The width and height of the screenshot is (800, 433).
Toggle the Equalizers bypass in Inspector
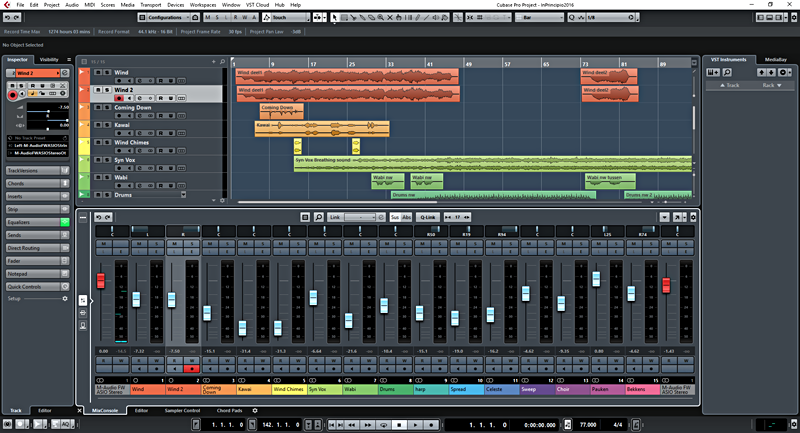click(x=65, y=222)
